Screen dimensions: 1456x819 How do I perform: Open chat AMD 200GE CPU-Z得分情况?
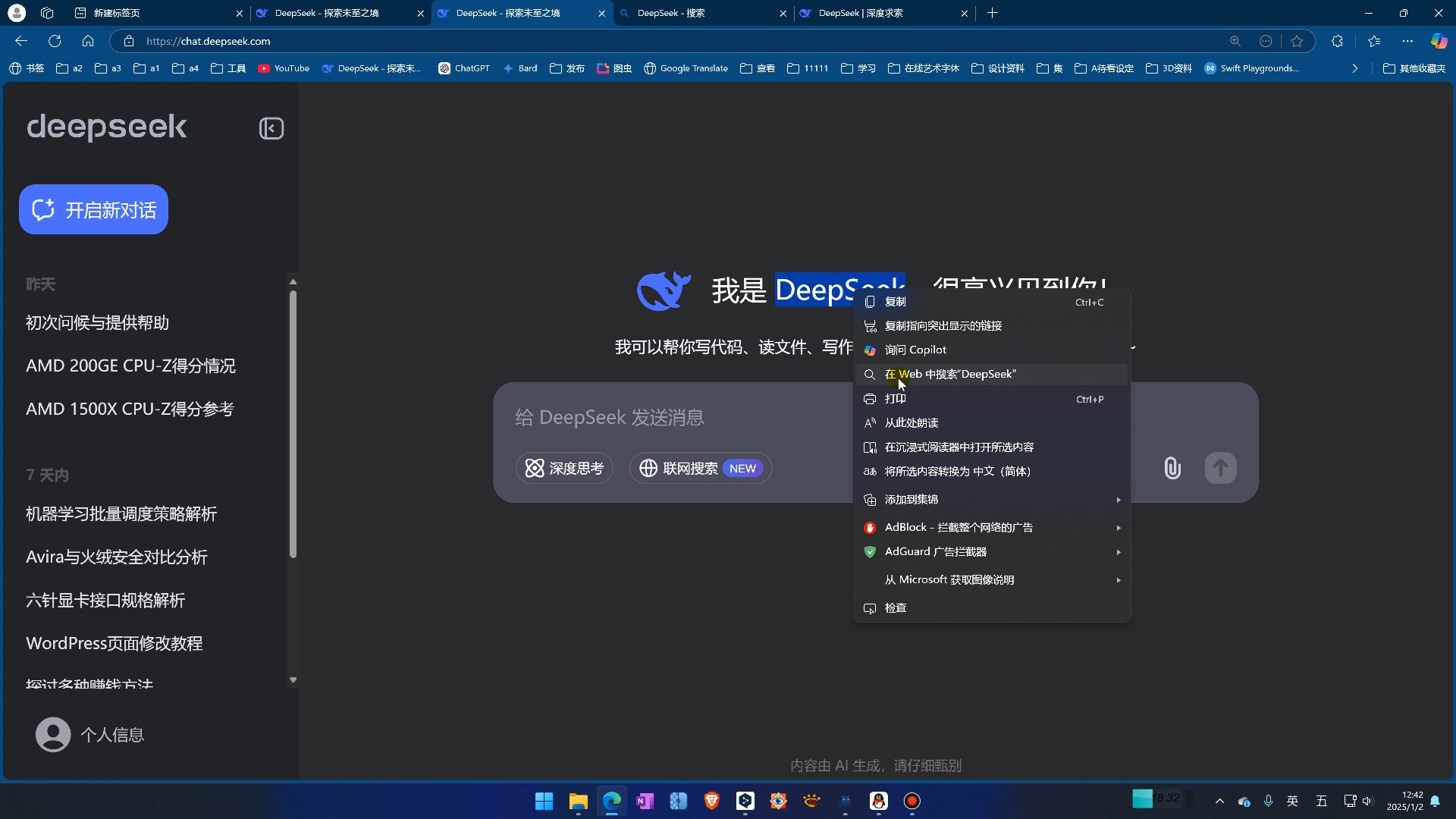click(130, 366)
